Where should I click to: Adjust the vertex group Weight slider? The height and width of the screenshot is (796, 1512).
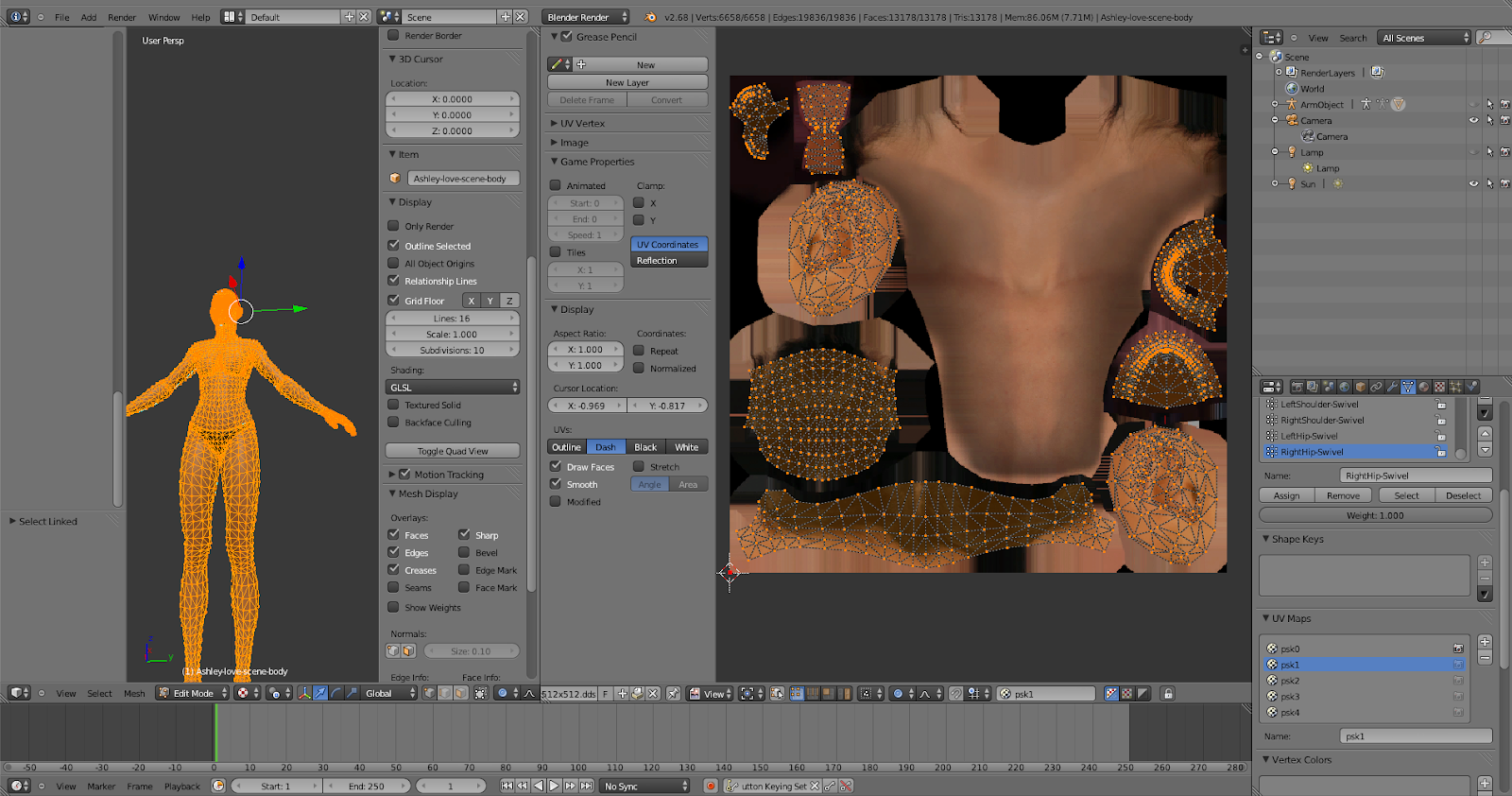point(1375,515)
